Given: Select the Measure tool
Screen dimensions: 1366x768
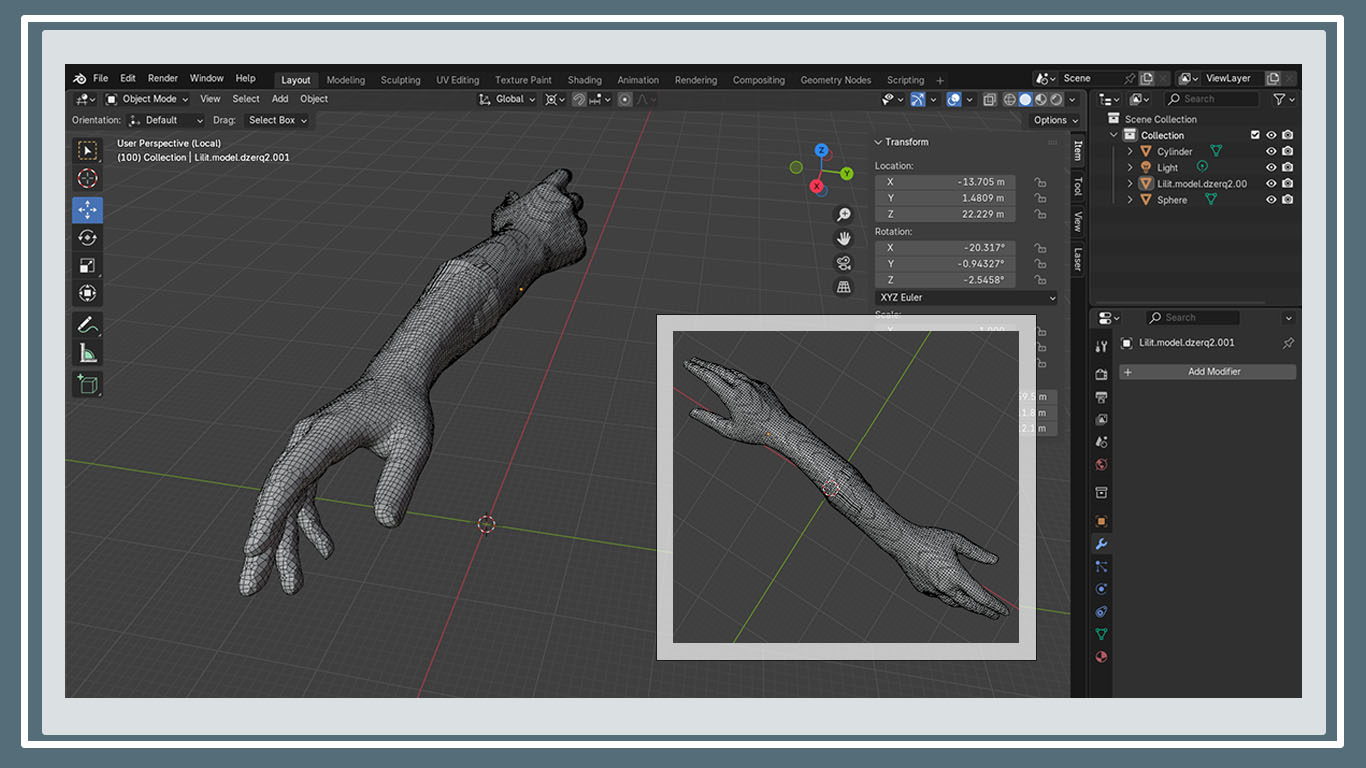Looking at the screenshot, I should tap(87, 353).
